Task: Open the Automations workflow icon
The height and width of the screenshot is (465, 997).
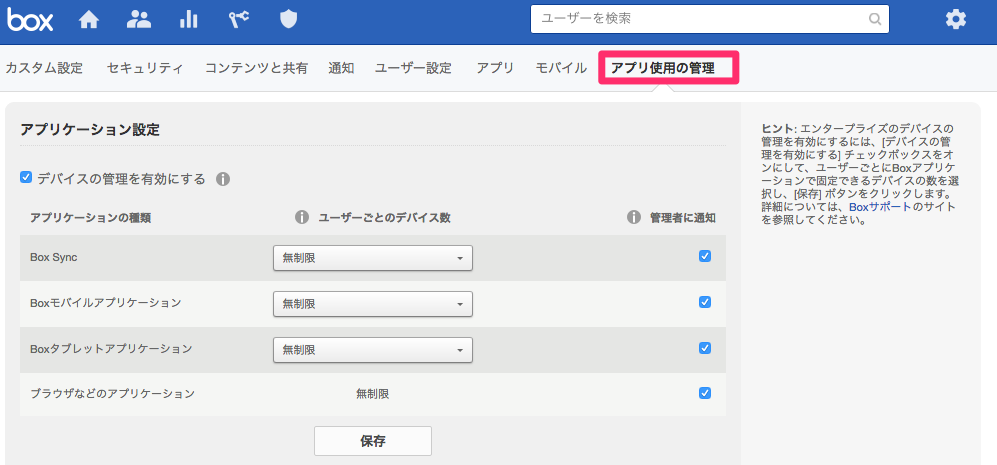Action: tap(238, 19)
